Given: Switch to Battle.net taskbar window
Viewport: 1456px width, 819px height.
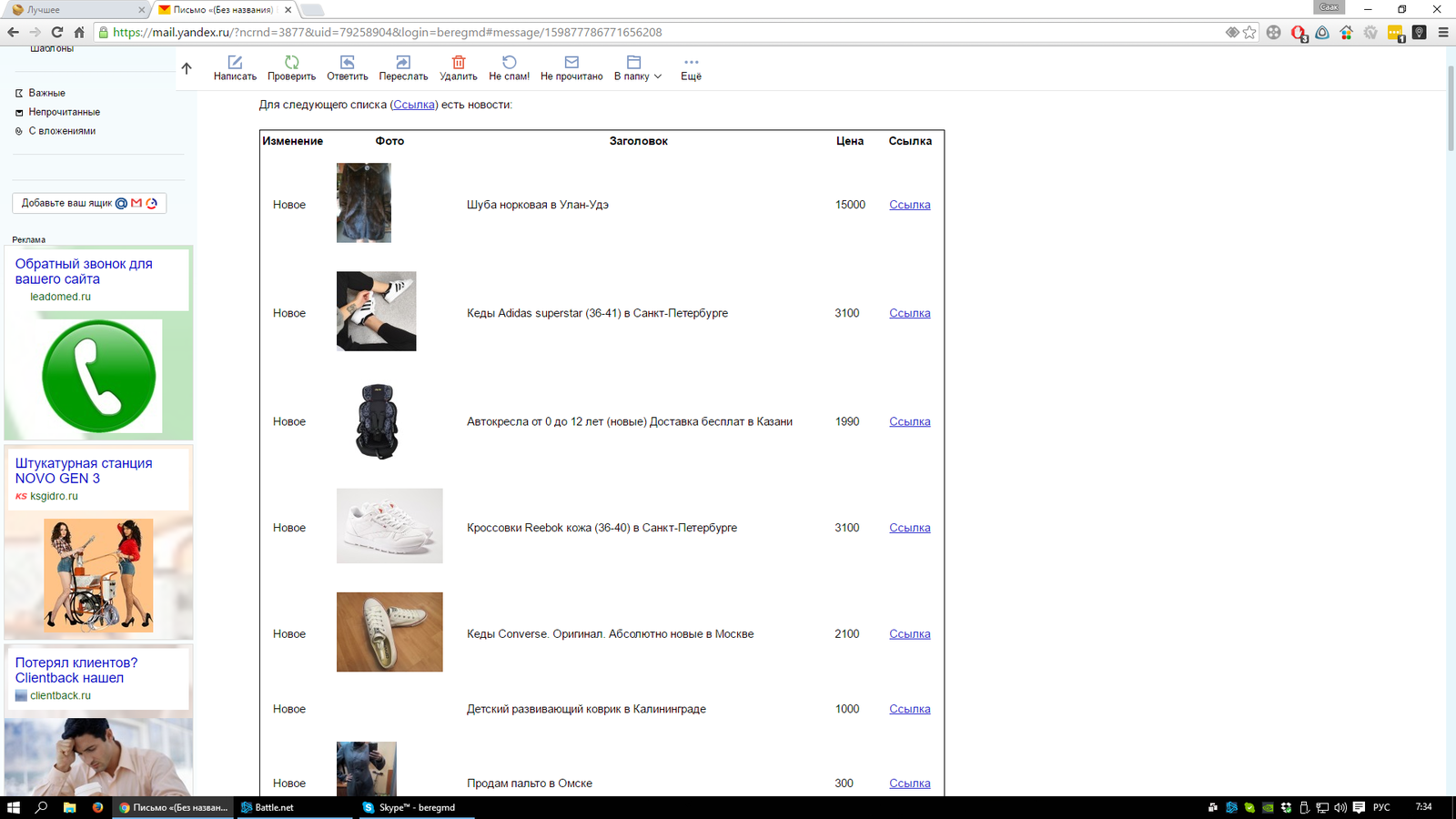Looking at the screenshot, I should tap(294, 807).
